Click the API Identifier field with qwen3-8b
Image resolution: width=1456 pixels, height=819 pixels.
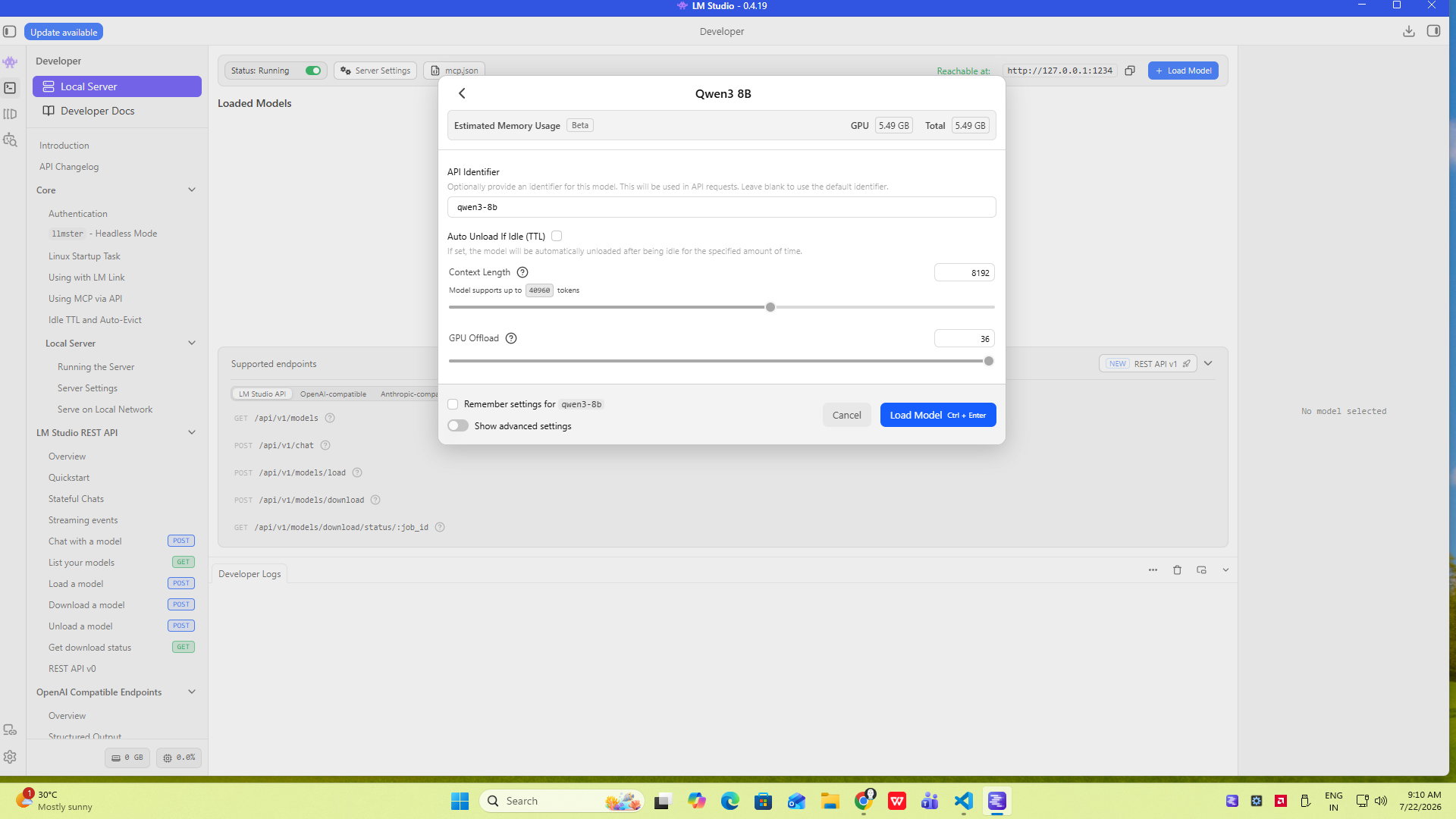(721, 207)
